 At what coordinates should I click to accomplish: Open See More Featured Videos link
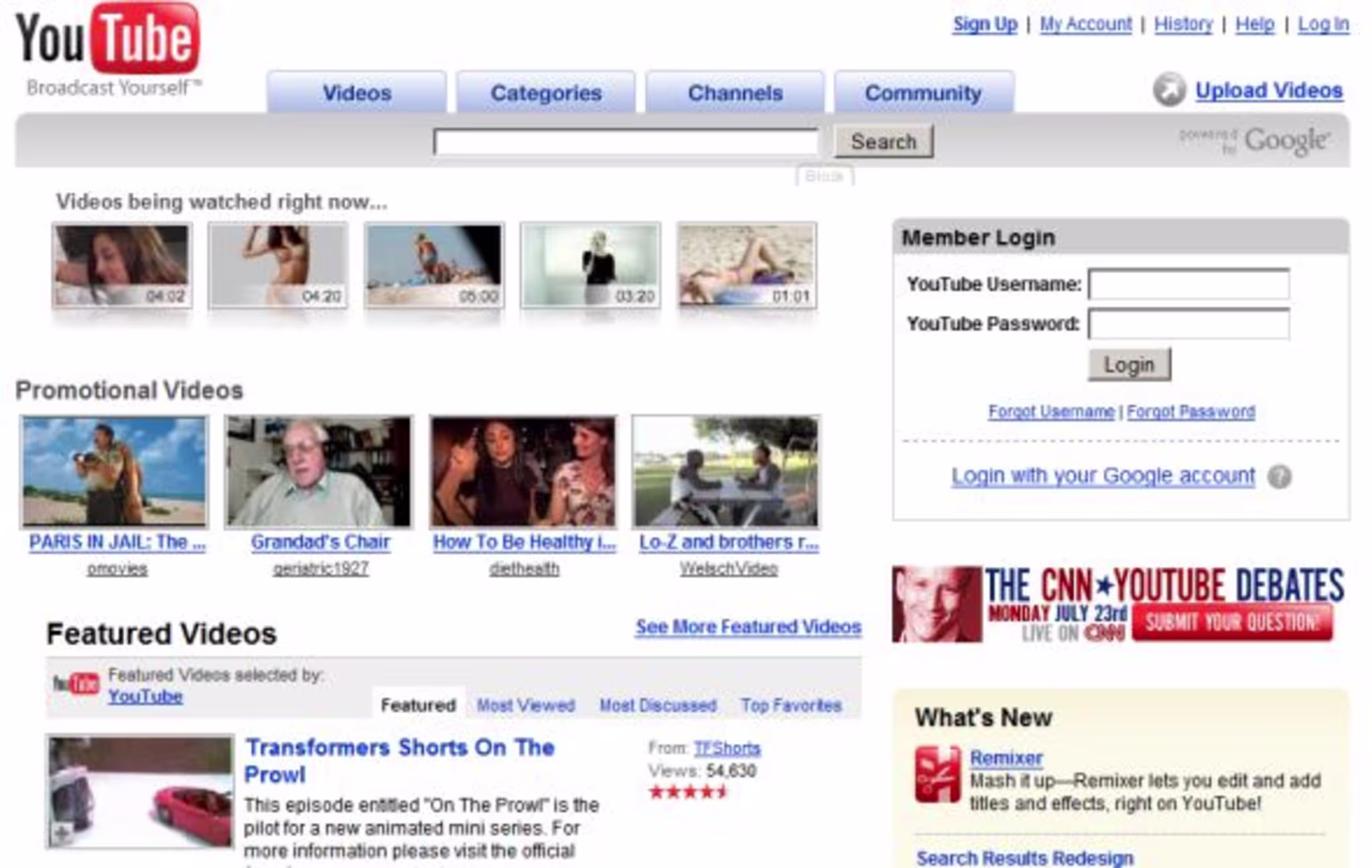tap(748, 627)
